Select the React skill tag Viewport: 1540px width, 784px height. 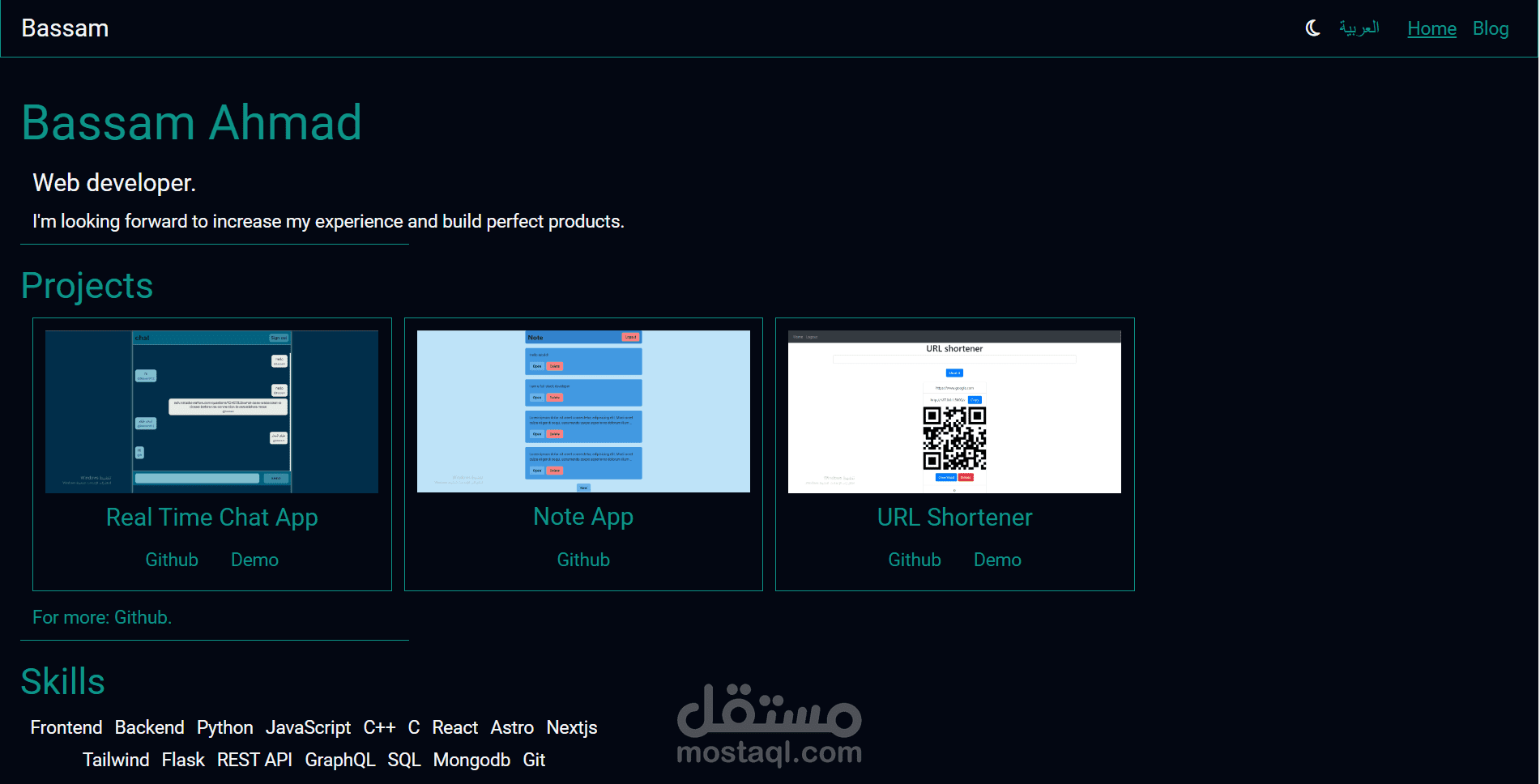[455, 727]
